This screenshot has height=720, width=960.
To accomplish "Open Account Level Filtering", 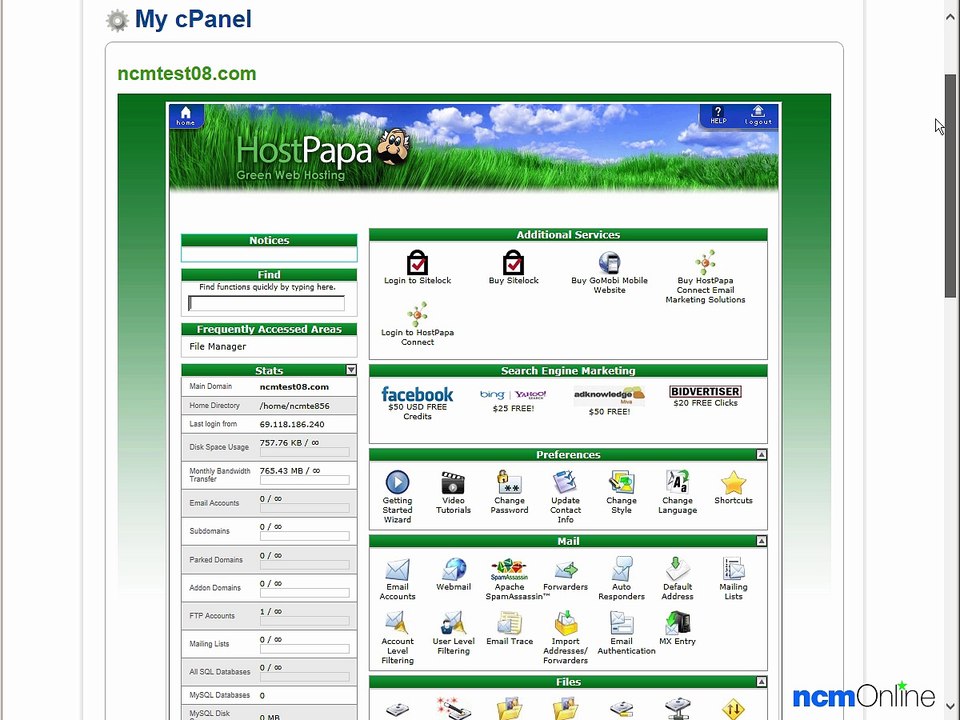I will [x=397, y=638].
